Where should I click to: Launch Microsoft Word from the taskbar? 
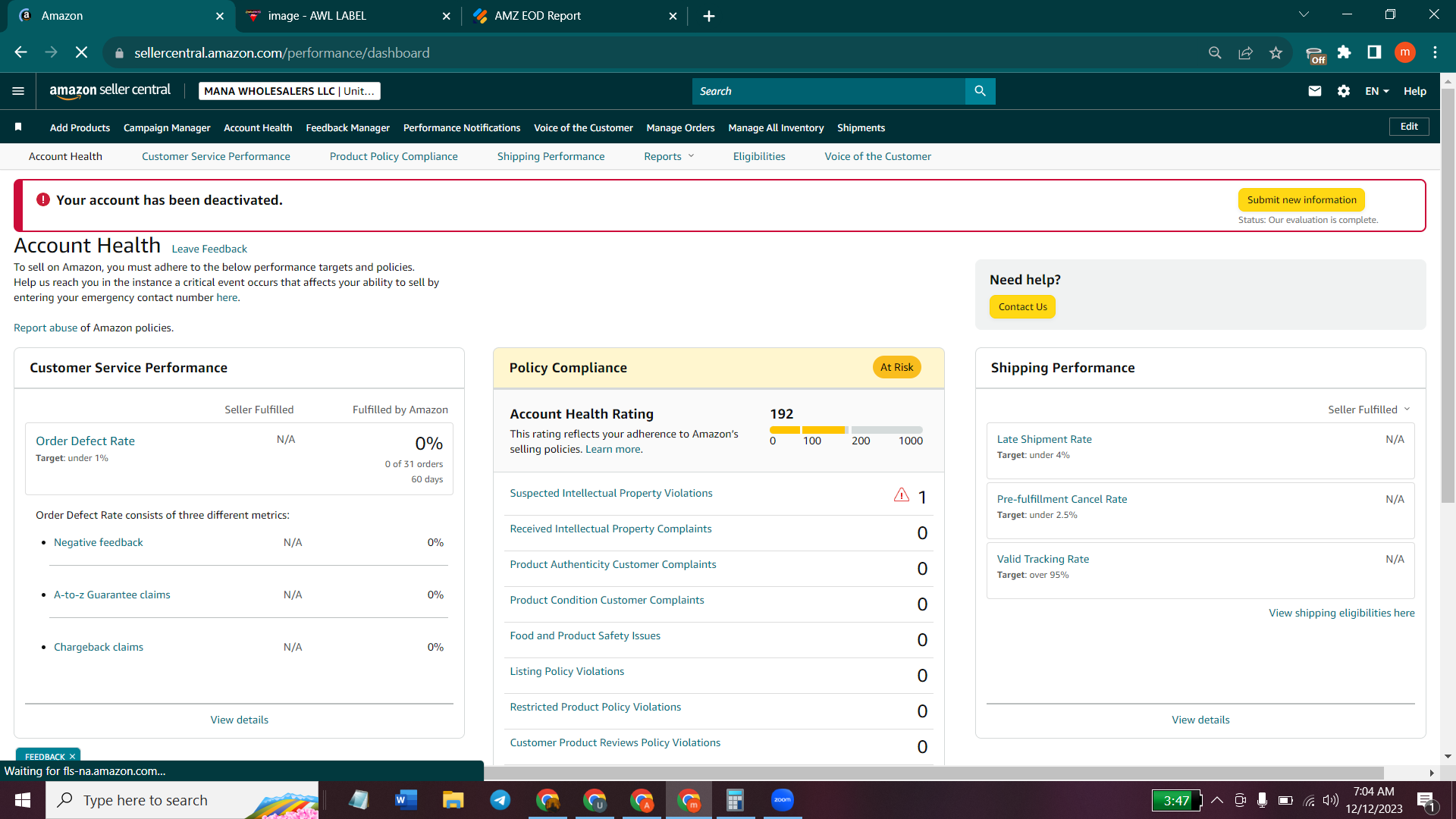point(406,800)
